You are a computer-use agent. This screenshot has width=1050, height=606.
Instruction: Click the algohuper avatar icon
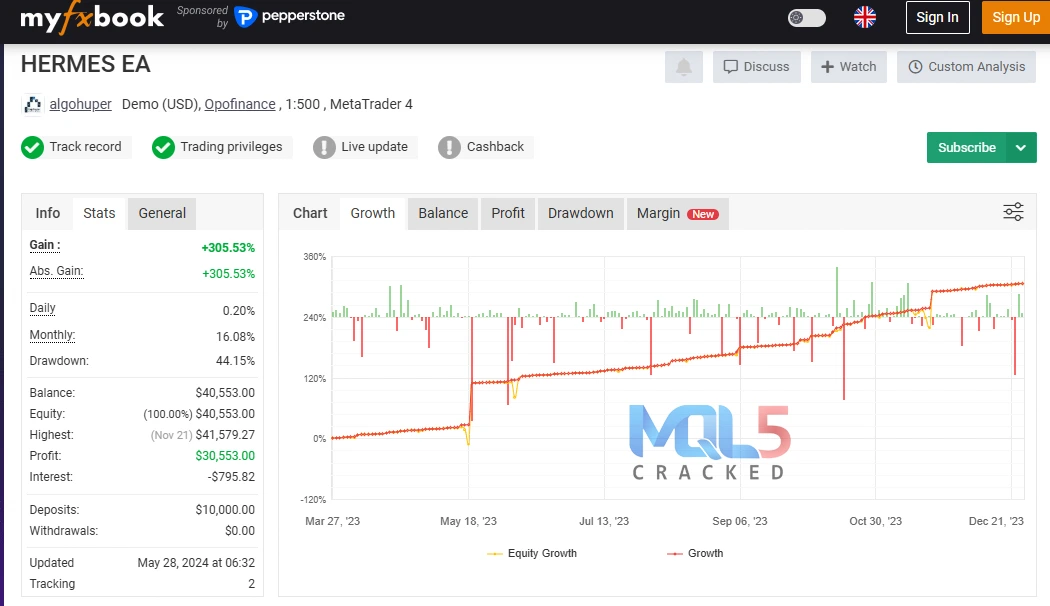coord(32,104)
